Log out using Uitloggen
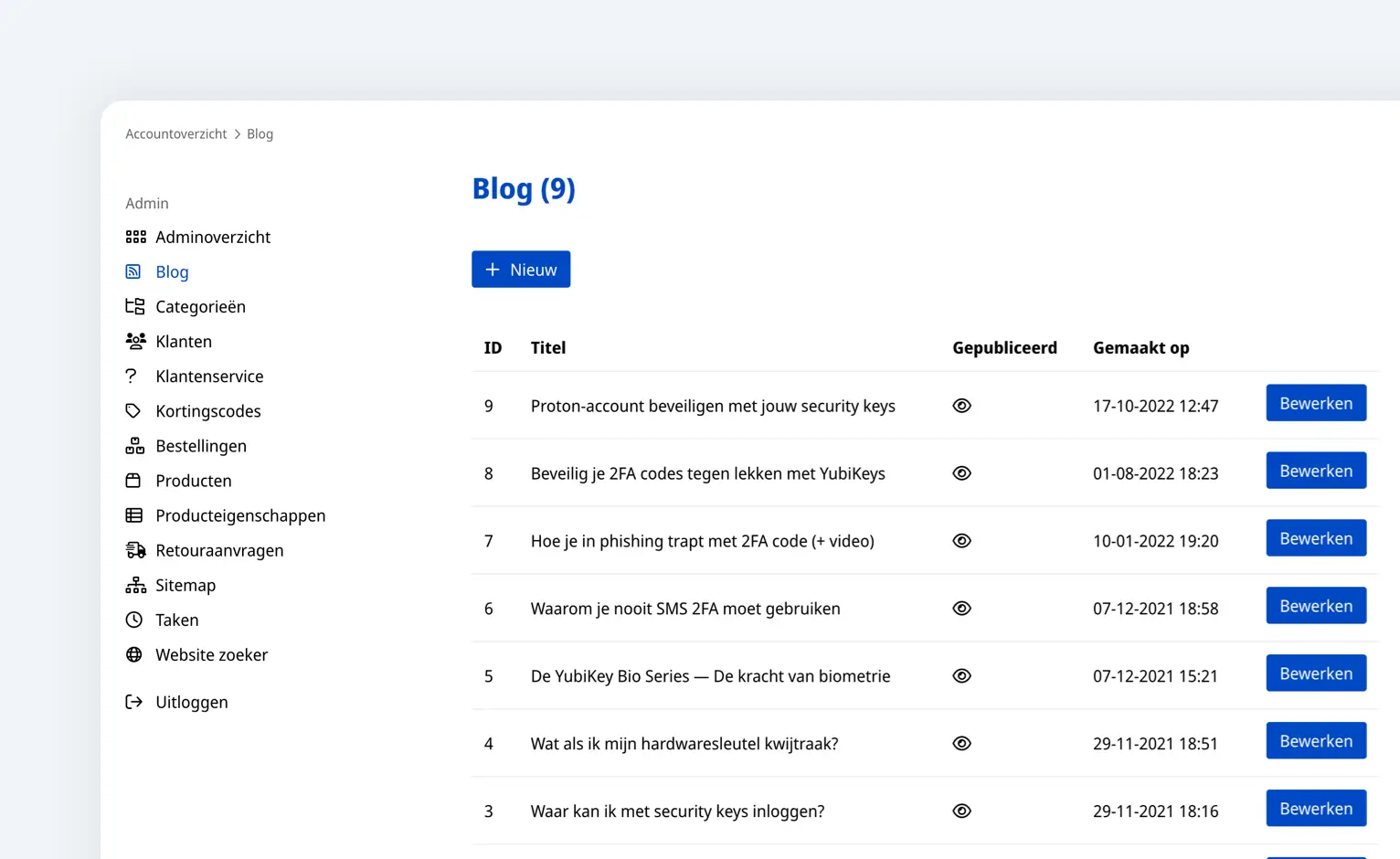 191,702
